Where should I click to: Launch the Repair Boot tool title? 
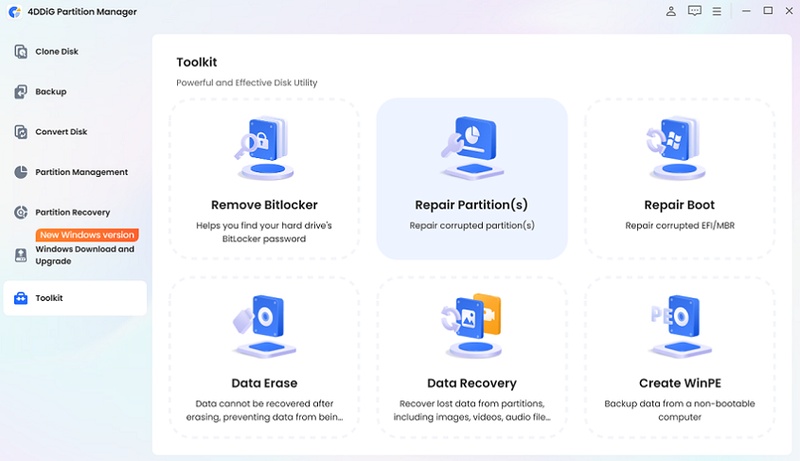[679, 205]
